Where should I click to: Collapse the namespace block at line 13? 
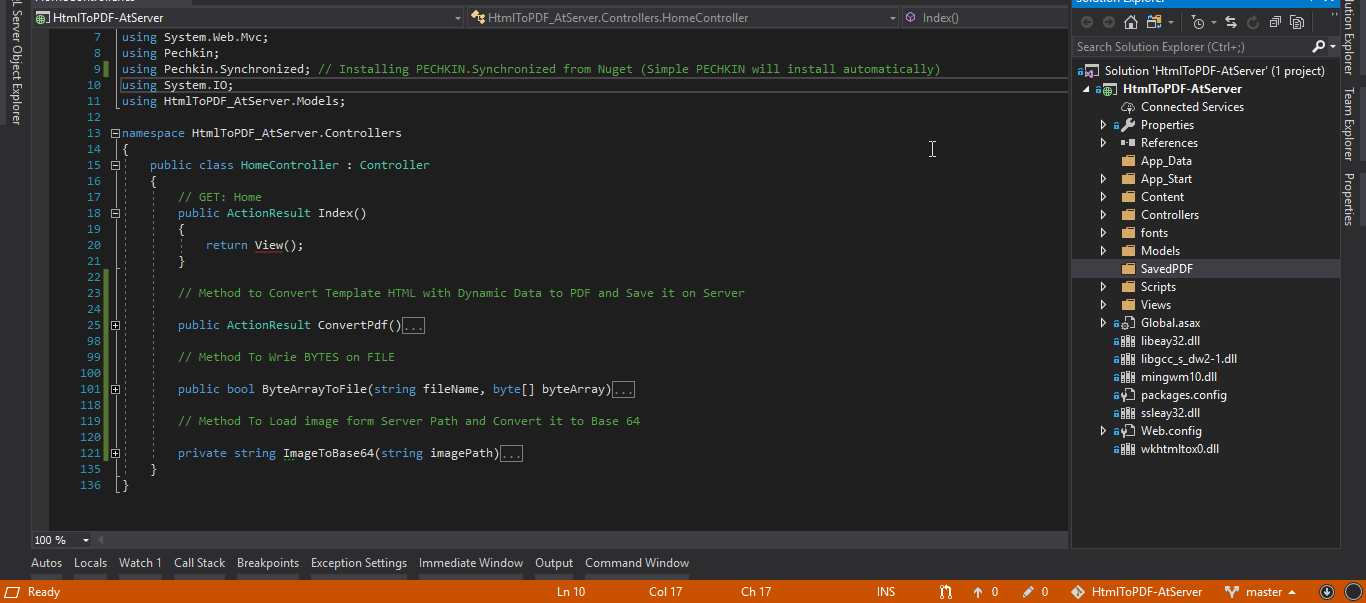(x=115, y=133)
